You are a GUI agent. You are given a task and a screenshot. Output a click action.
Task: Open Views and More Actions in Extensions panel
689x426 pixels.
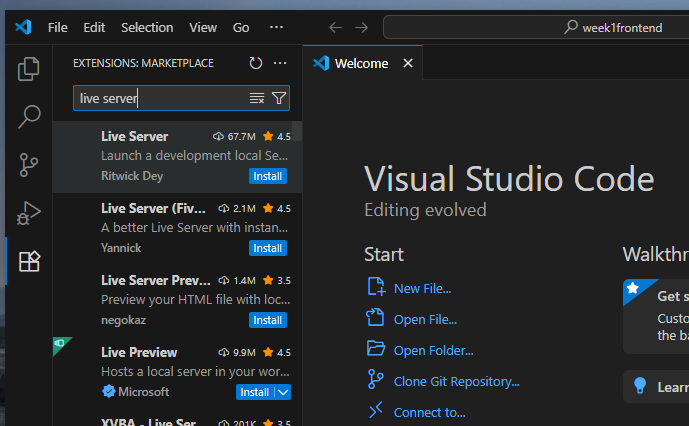[280, 63]
